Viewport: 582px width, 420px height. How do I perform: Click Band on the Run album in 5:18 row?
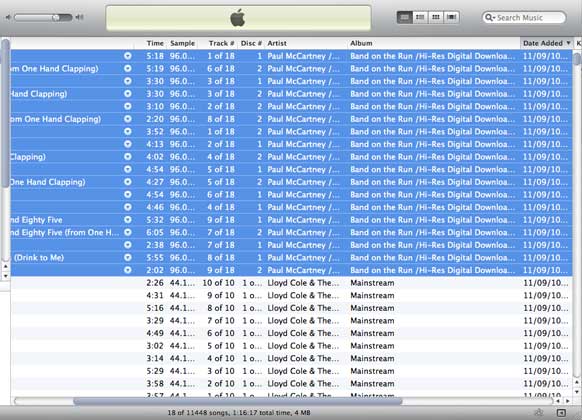(432, 56)
